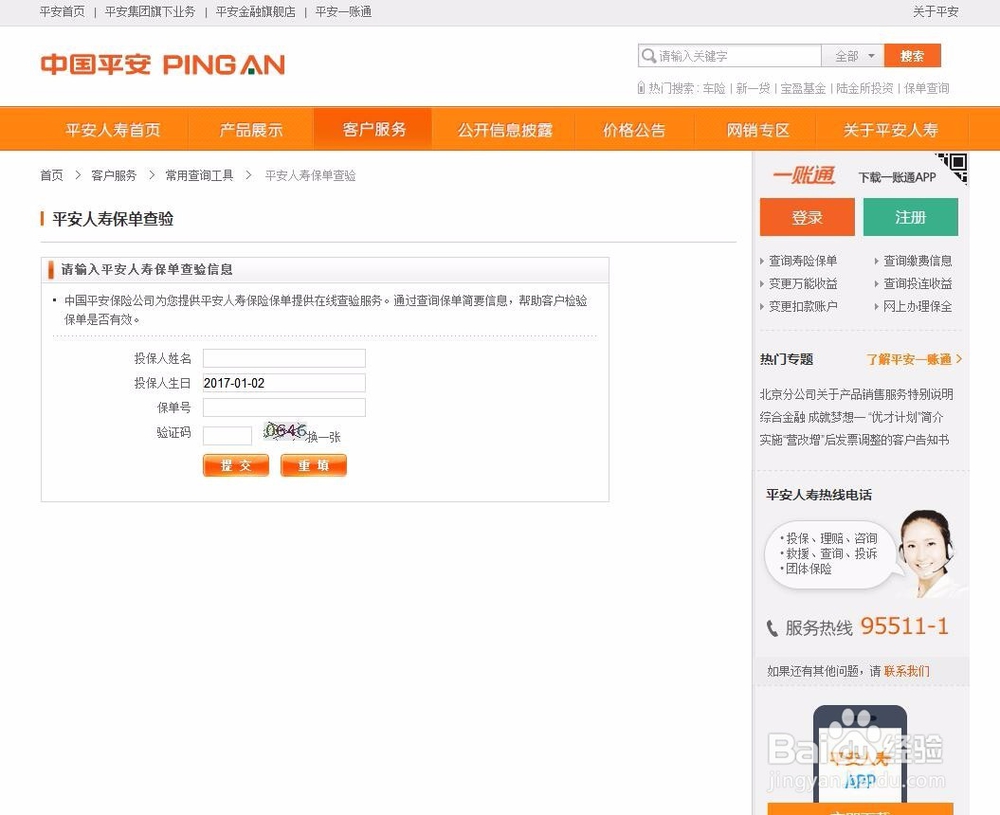Click the 登录 button
Viewport: 1000px width, 815px height.
point(807,217)
